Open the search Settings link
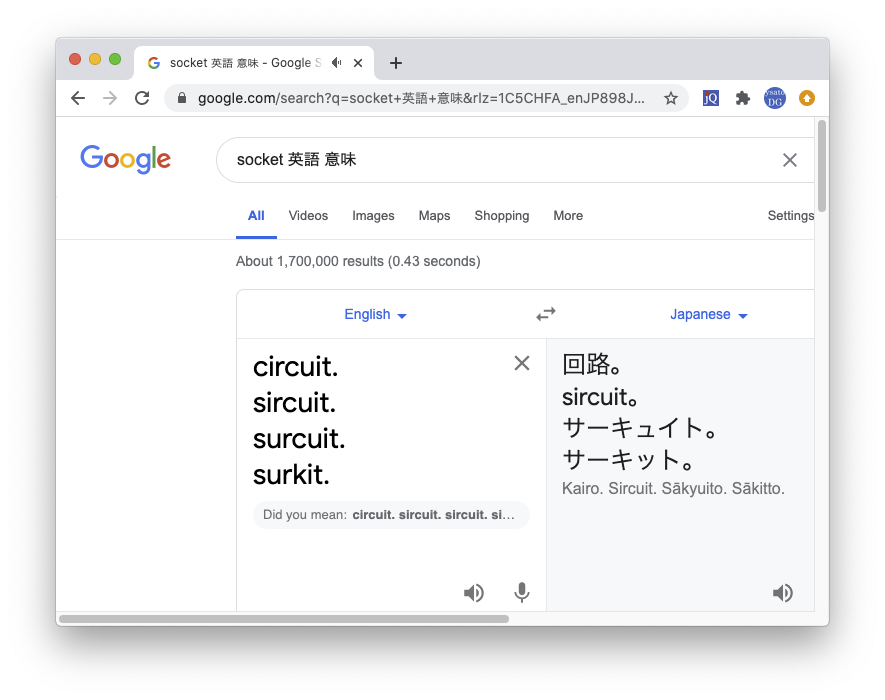This screenshot has height=700, width=885. point(790,216)
